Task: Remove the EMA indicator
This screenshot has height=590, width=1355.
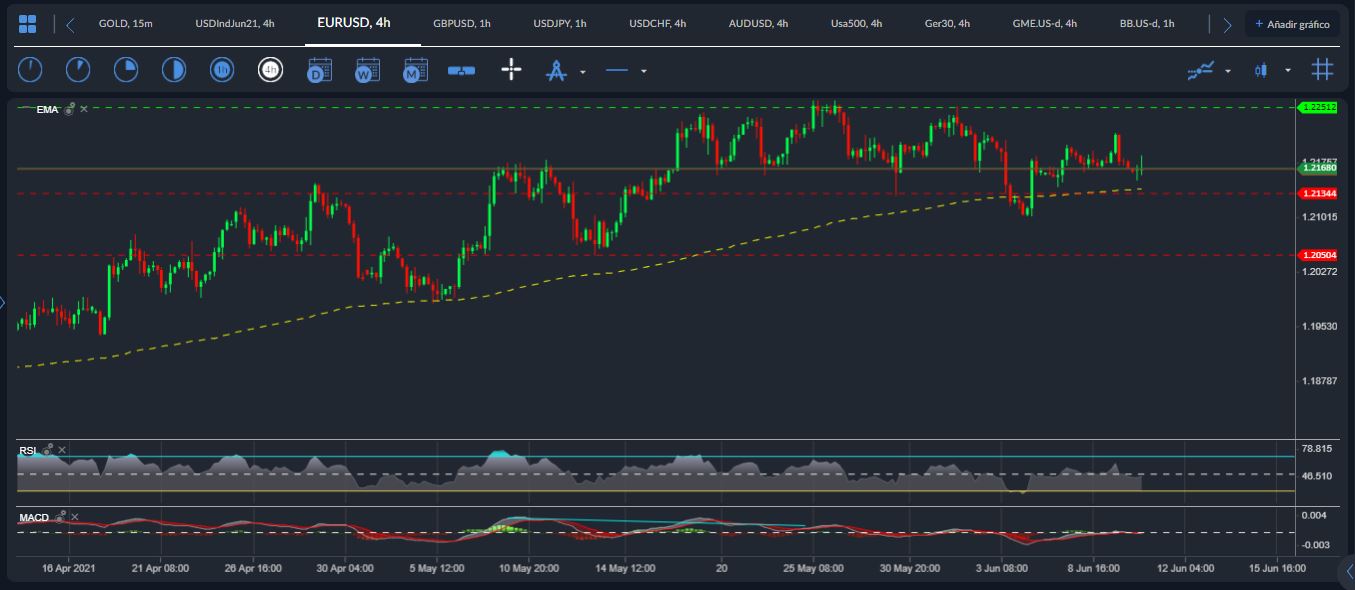Action: click(x=84, y=109)
